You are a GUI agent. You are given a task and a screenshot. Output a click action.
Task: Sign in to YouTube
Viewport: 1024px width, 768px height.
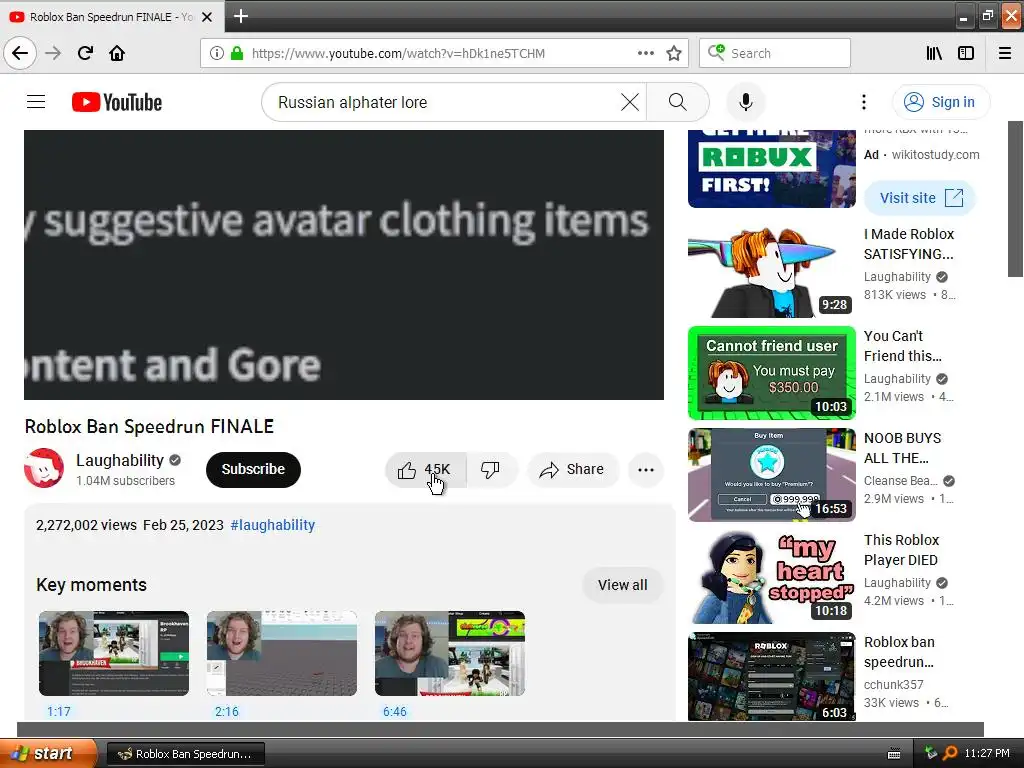click(x=940, y=102)
